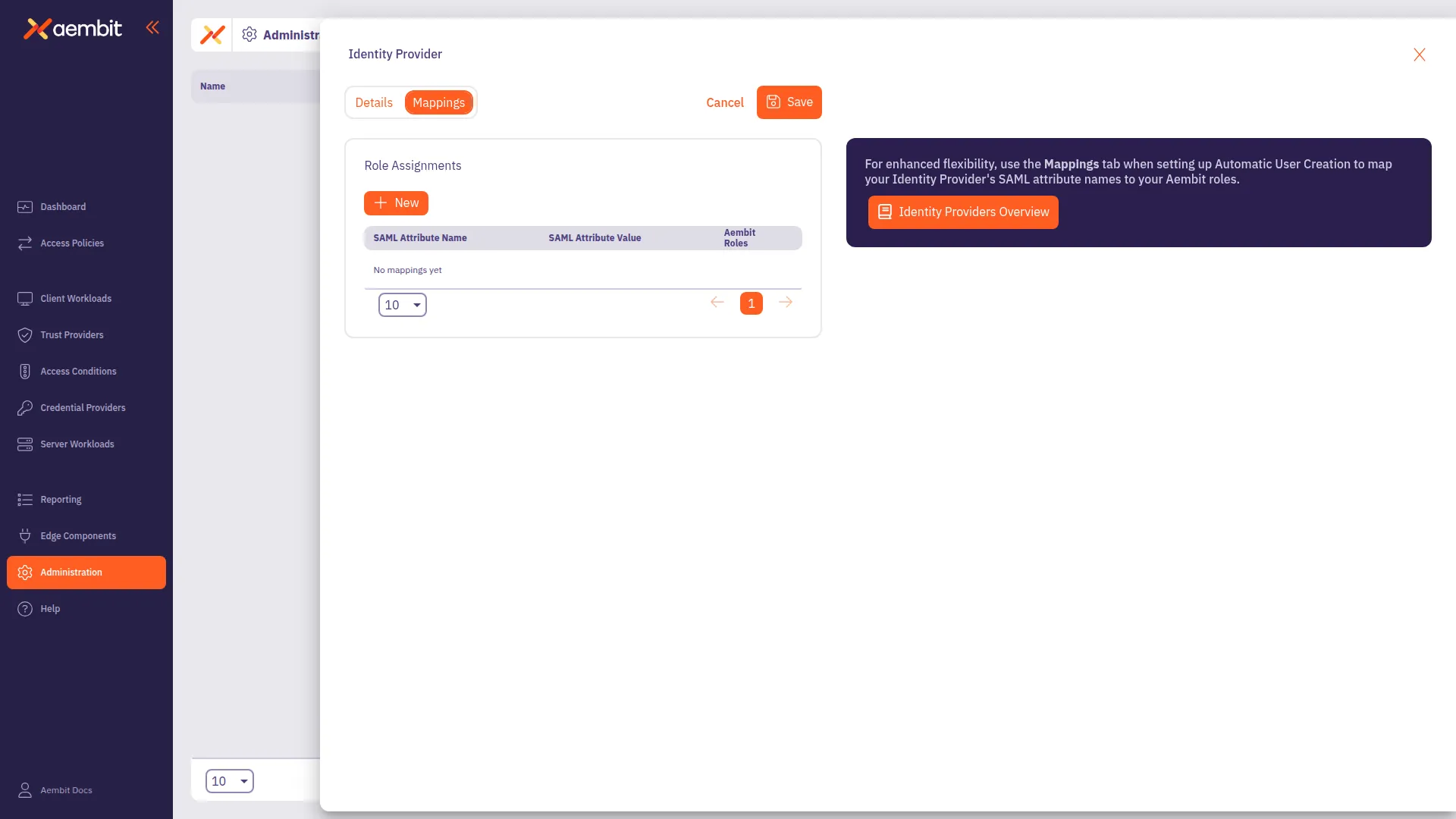Navigate to Trust Providers
This screenshot has width=1456, height=819.
(72, 334)
